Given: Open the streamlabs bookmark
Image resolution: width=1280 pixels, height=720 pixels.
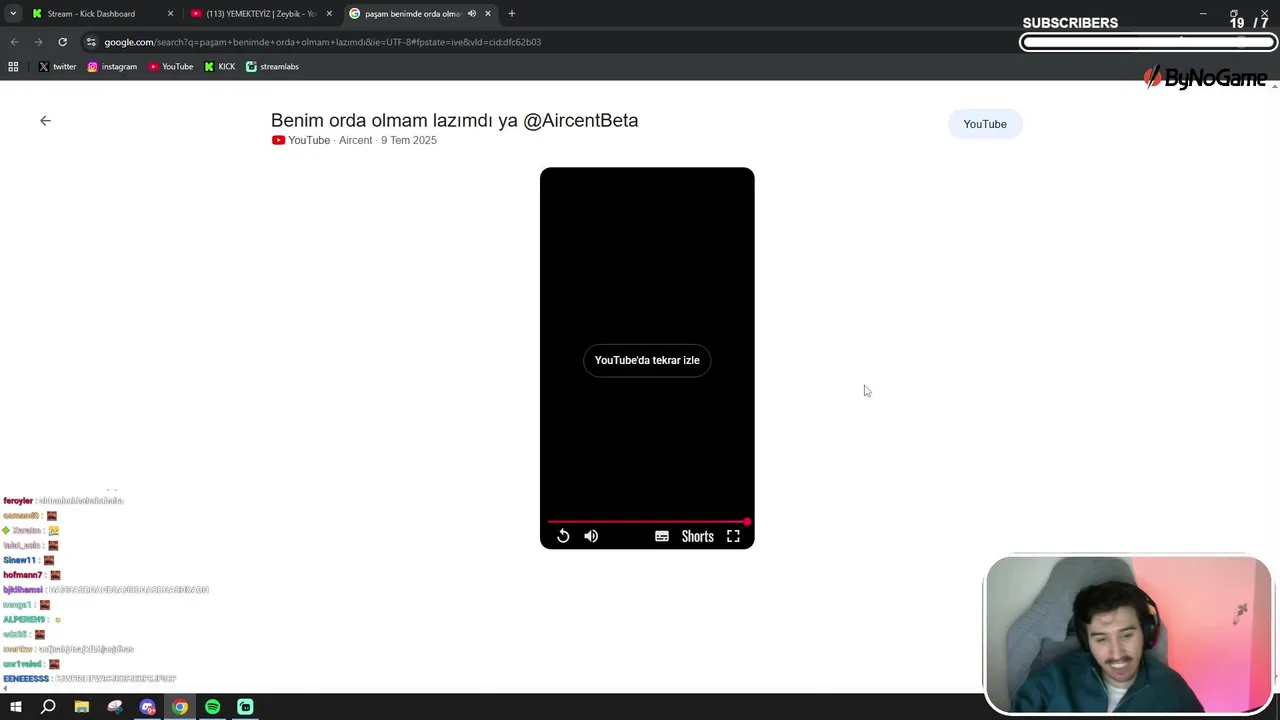Looking at the screenshot, I should pyautogui.click(x=272, y=67).
